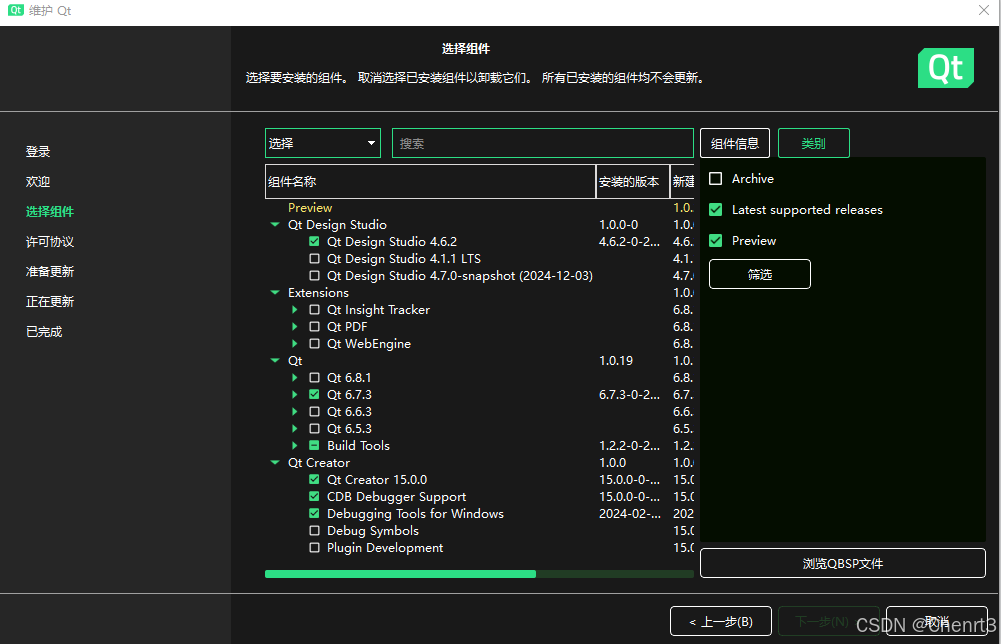Viewport: 1001px width, 644px height.
Task: Expand the Build Tools entry
Action: click(294, 445)
